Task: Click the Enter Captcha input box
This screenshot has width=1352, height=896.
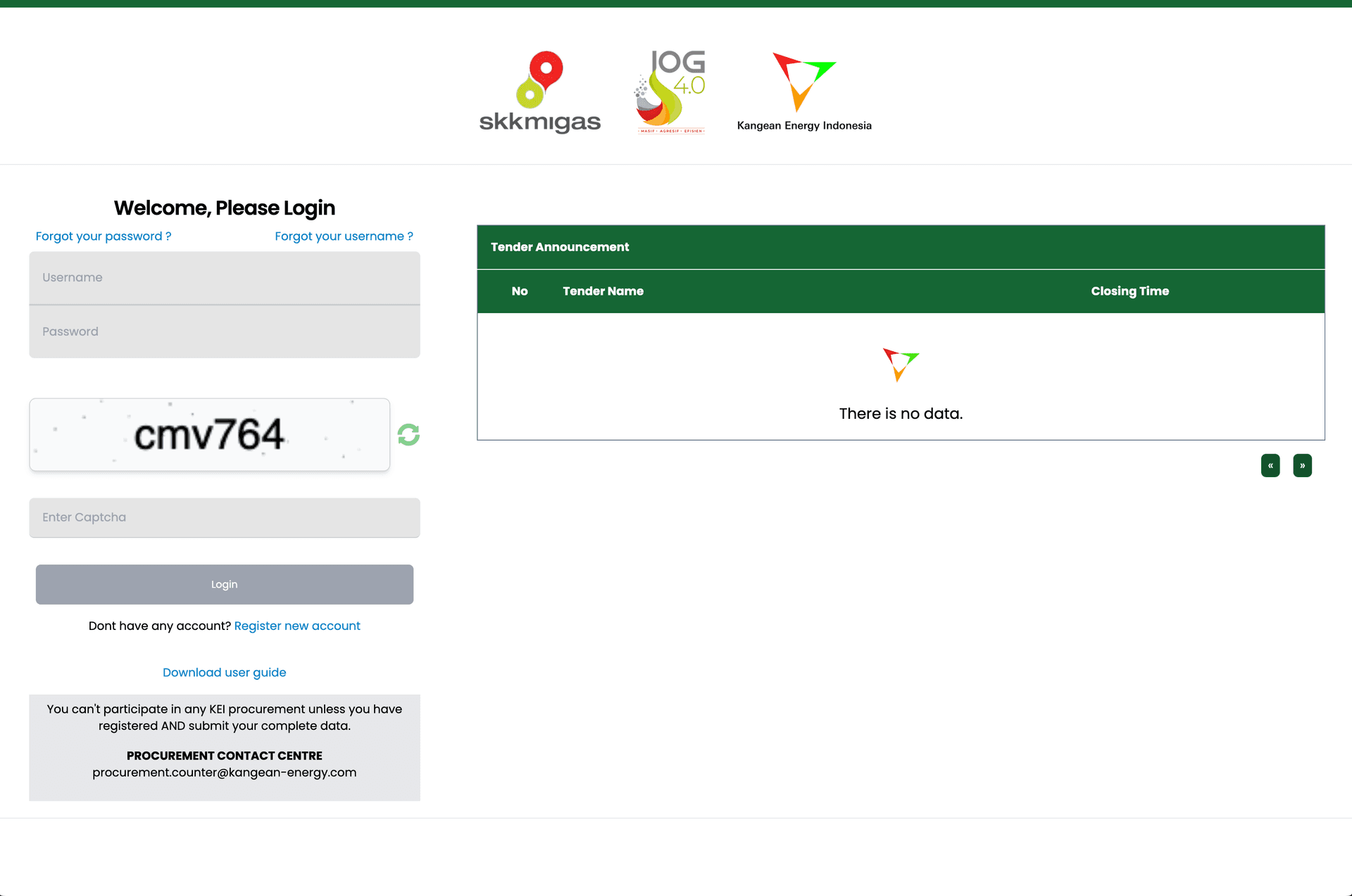Action: (224, 517)
